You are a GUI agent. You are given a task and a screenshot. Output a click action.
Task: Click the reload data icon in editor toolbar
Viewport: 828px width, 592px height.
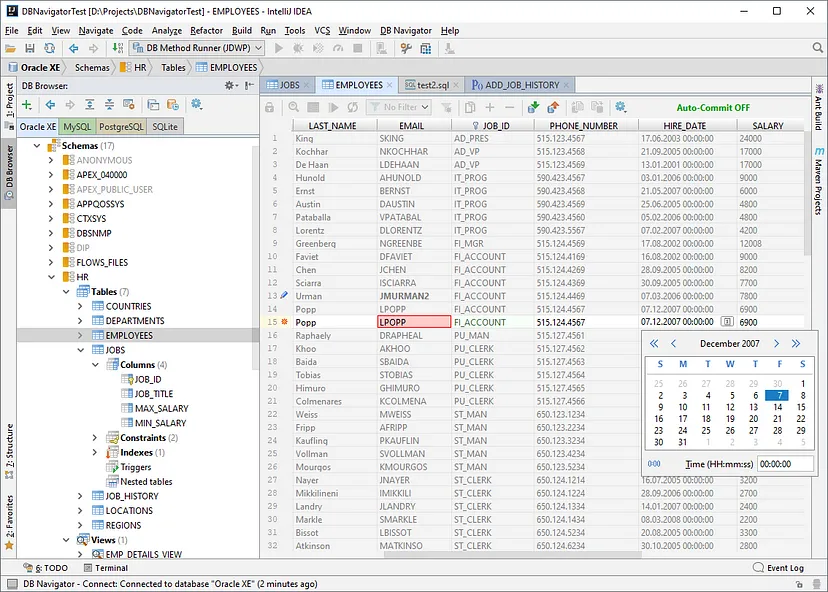pos(353,107)
